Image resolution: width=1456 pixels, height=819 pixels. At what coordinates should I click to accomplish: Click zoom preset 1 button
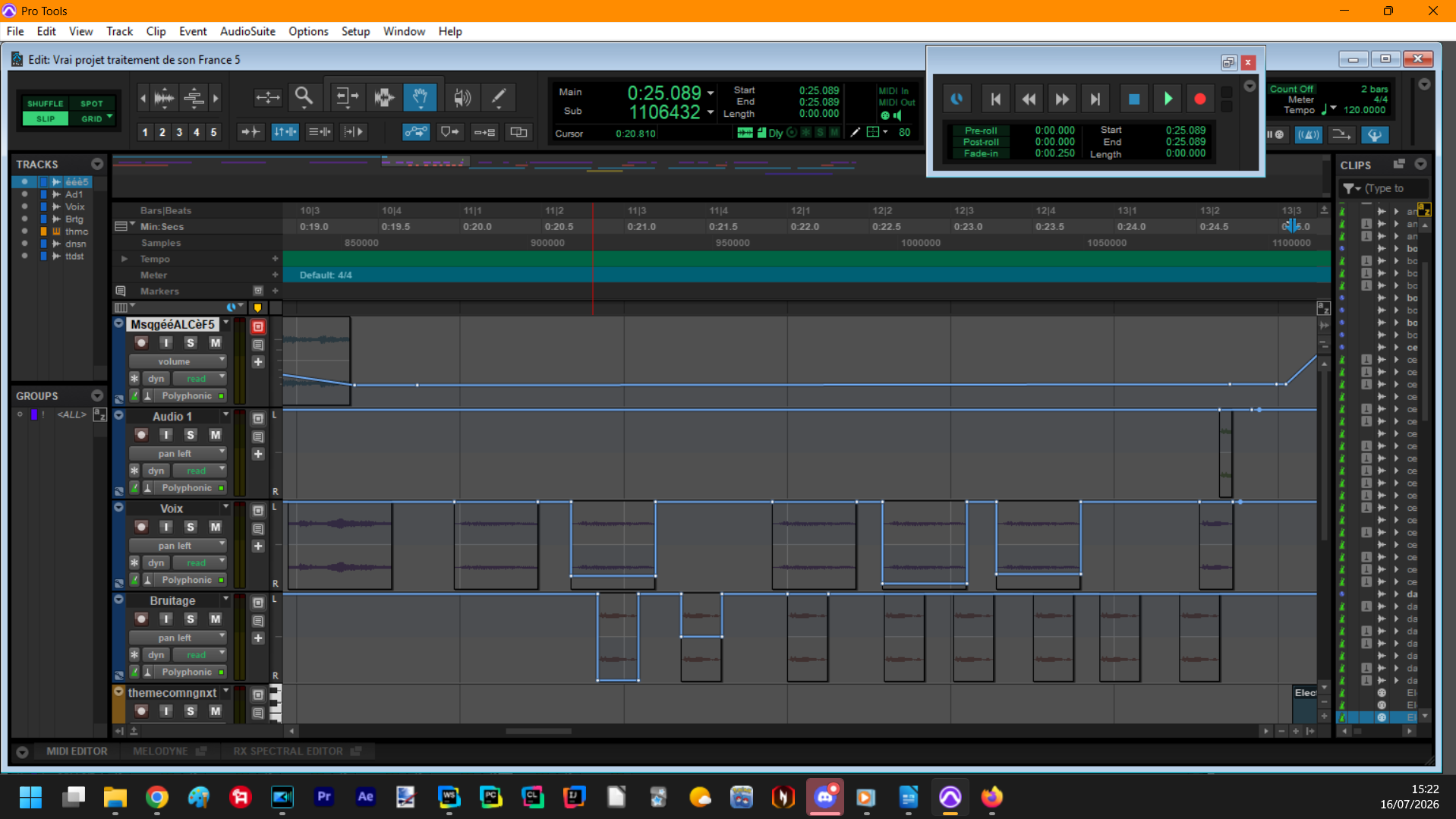click(145, 132)
